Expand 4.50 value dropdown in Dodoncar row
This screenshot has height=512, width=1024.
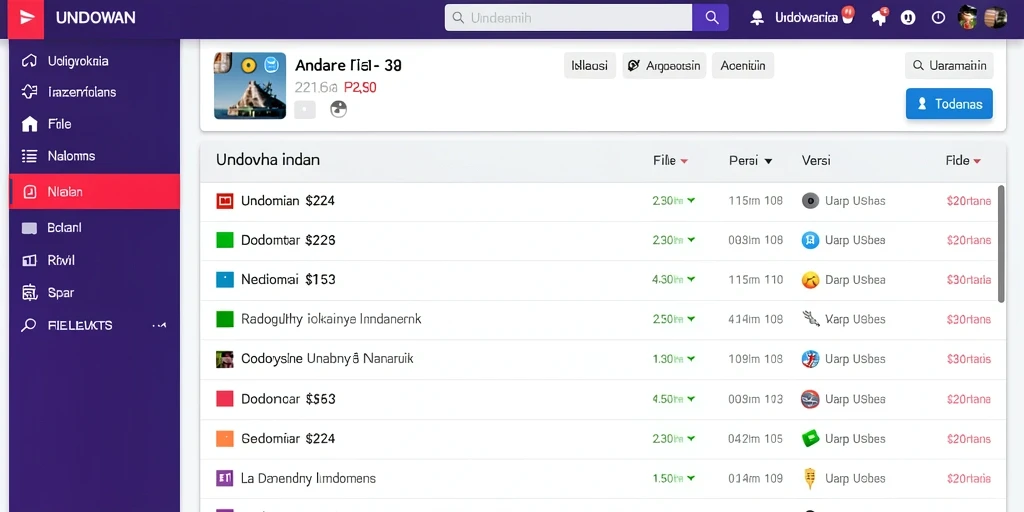pos(691,398)
